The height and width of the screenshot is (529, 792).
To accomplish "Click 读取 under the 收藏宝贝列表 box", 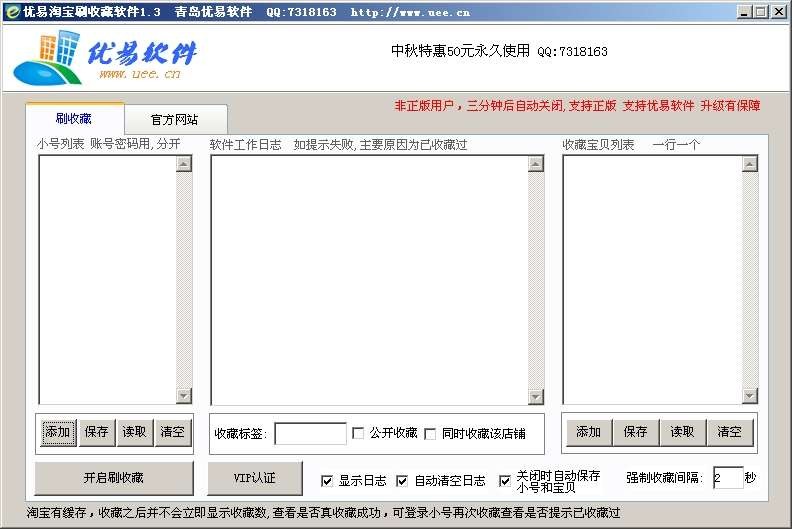I will pyautogui.click(x=682, y=432).
